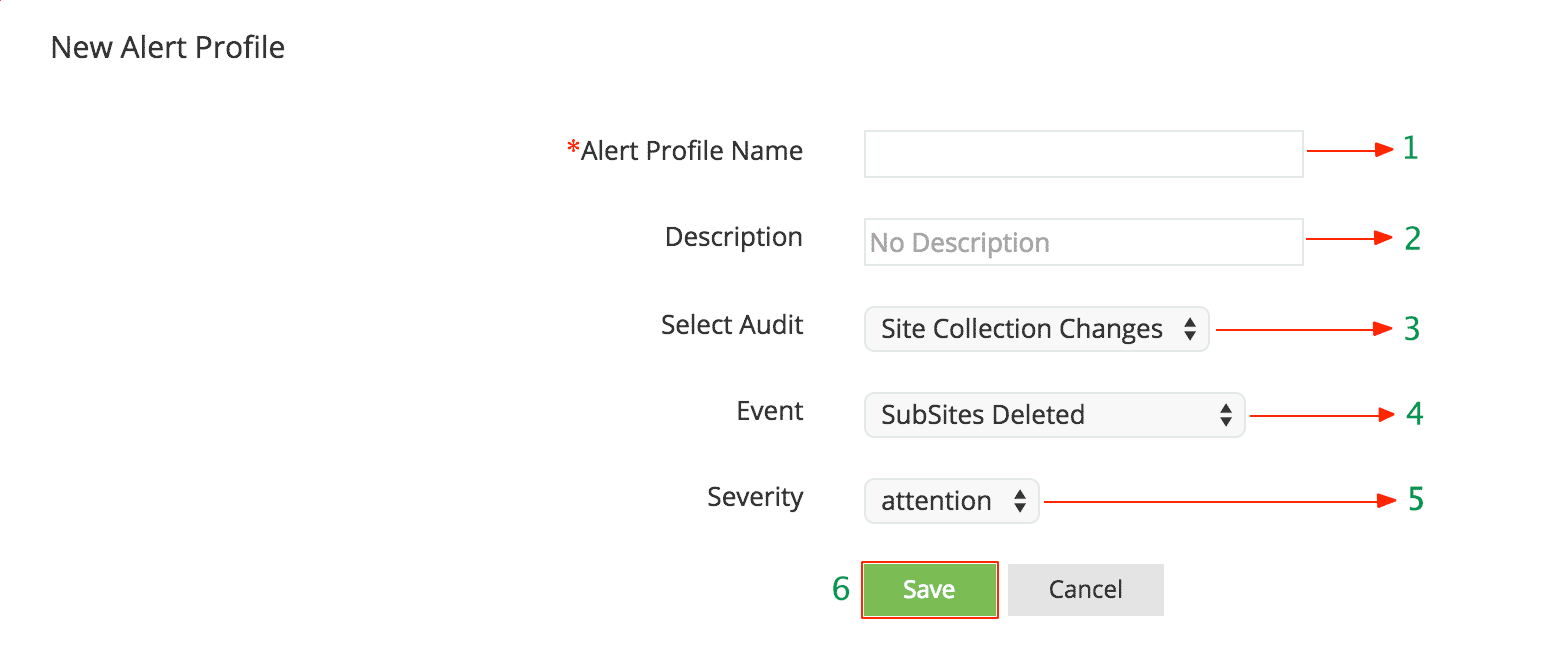Image resolution: width=1561 pixels, height=654 pixels.
Task: Click the Alert Profile Name label
Action: (692, 151)
